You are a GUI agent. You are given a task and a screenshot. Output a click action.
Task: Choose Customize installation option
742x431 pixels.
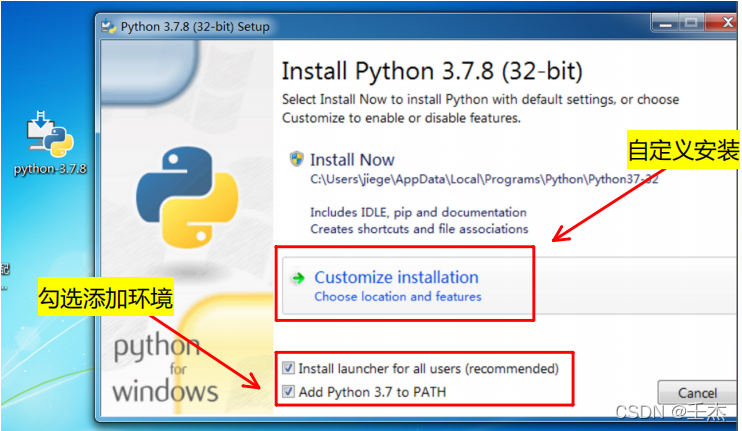pos(396,278)
